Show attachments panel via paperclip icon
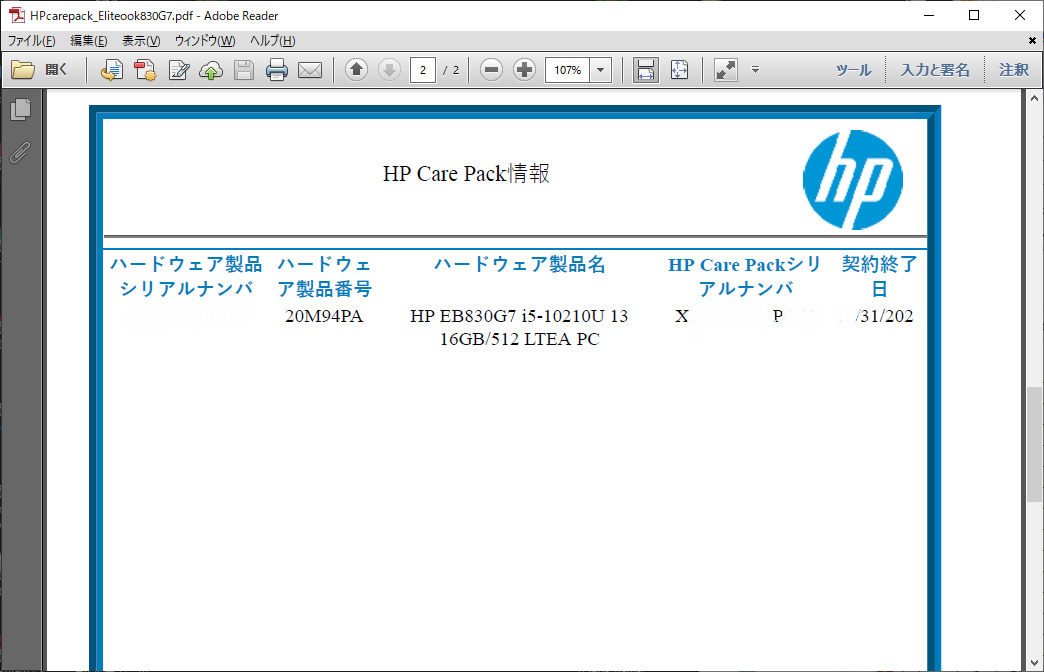The width and height of the screenshot is (1044, 672). coord(20,153)
